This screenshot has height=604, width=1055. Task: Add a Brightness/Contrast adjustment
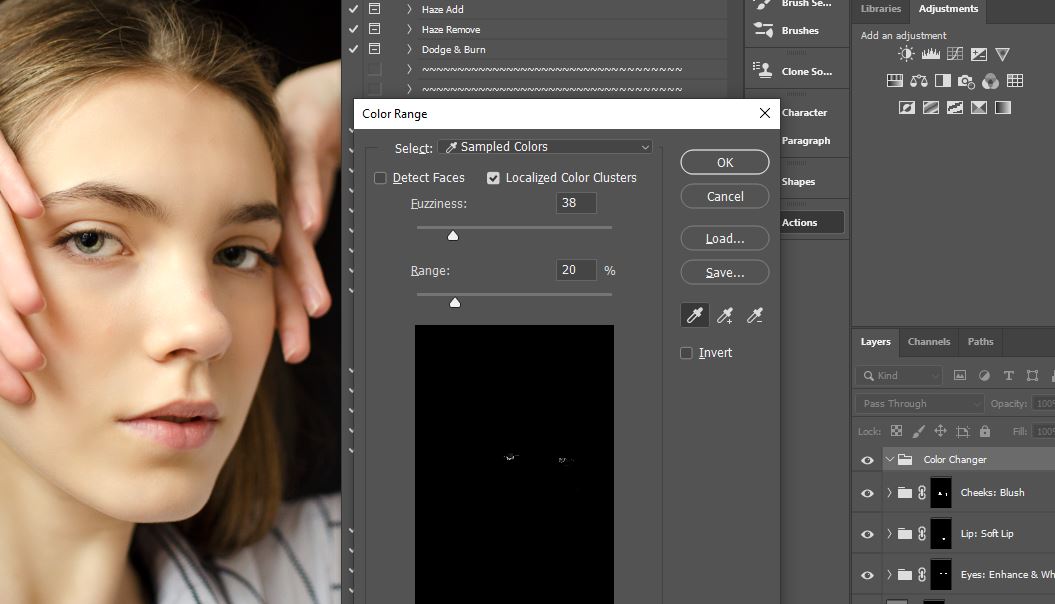pyautogui.click(x=906, y=54)
